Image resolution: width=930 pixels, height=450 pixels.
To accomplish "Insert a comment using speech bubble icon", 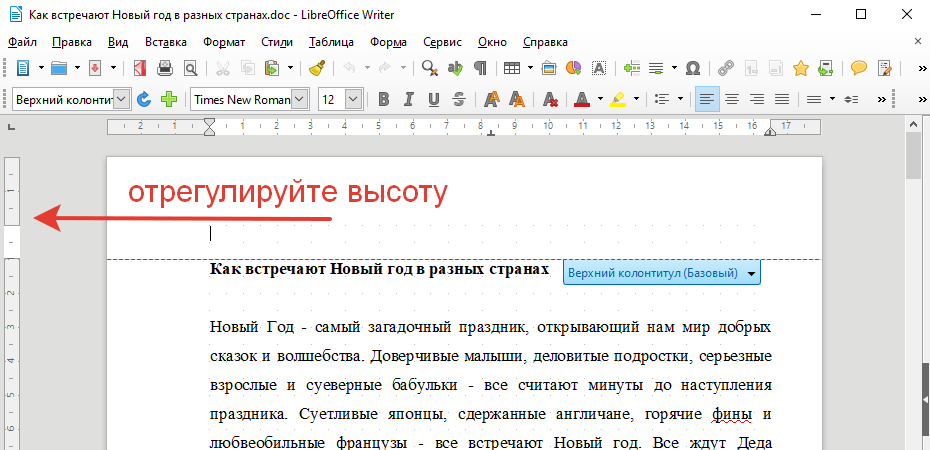I will pyautogui.click(x=858, y=68).
